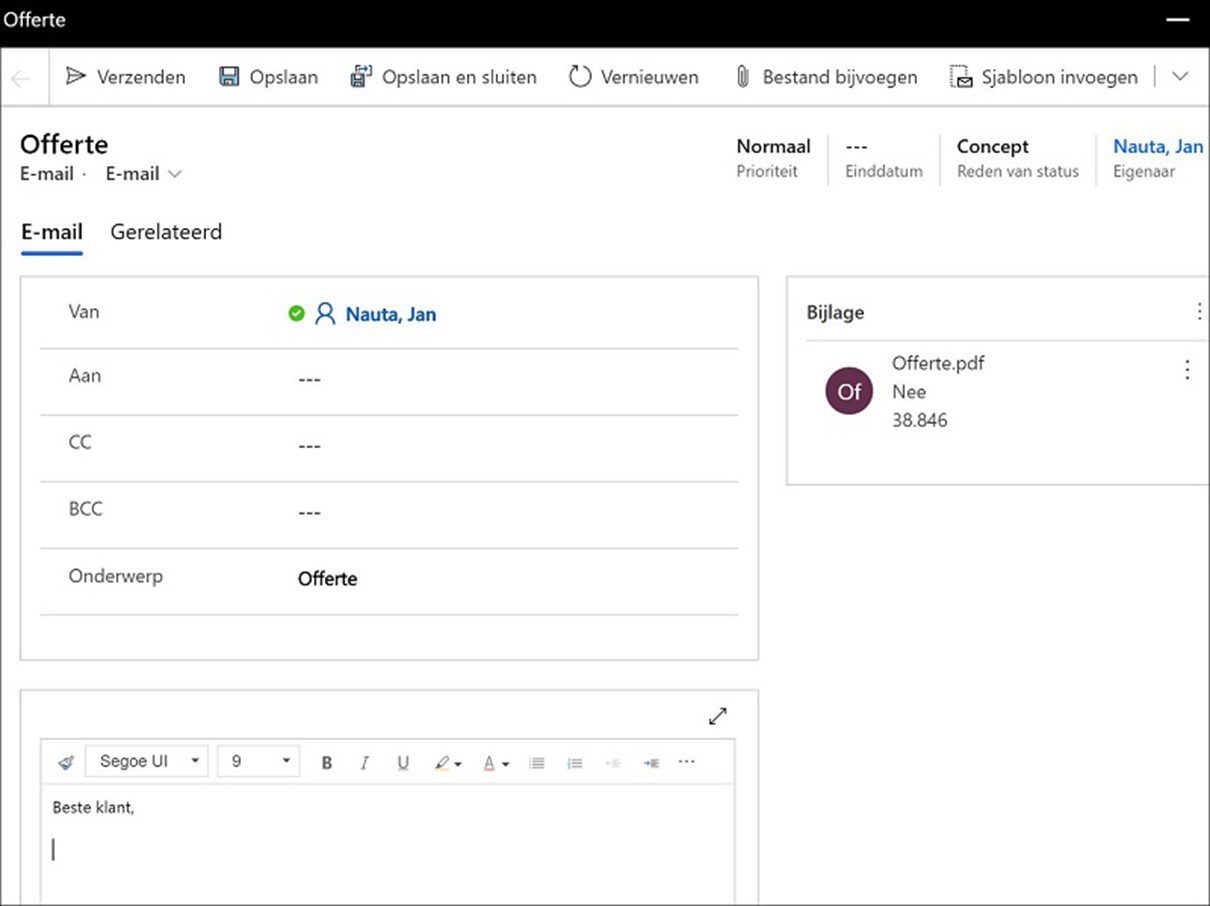Click the Offerte.pdf 'Of' avatar circle
The image size is (1210, 906).
(x=849, y=391)
